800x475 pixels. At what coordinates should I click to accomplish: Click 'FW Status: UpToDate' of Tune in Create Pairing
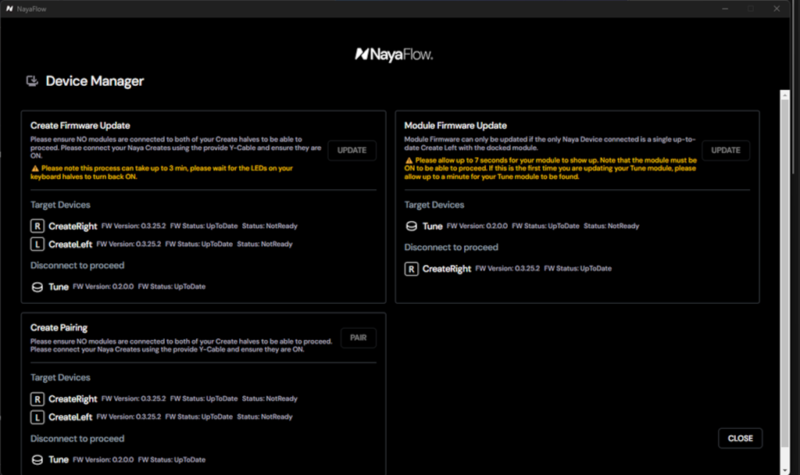[172, 460]
